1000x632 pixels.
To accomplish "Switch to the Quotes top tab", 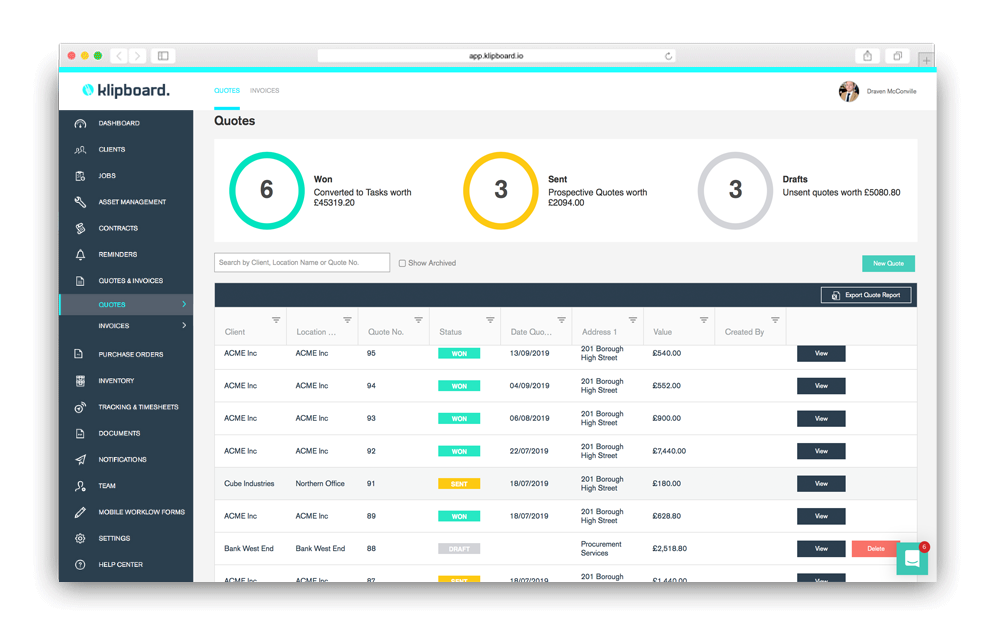I will coord(227,91).
